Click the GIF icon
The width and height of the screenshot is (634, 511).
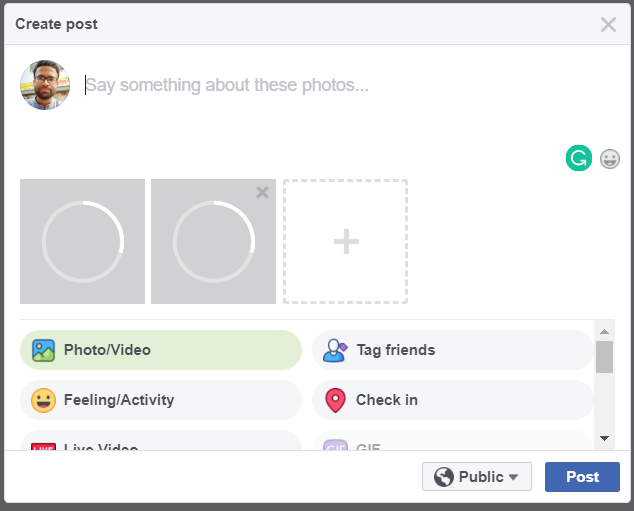click(335, 447)
